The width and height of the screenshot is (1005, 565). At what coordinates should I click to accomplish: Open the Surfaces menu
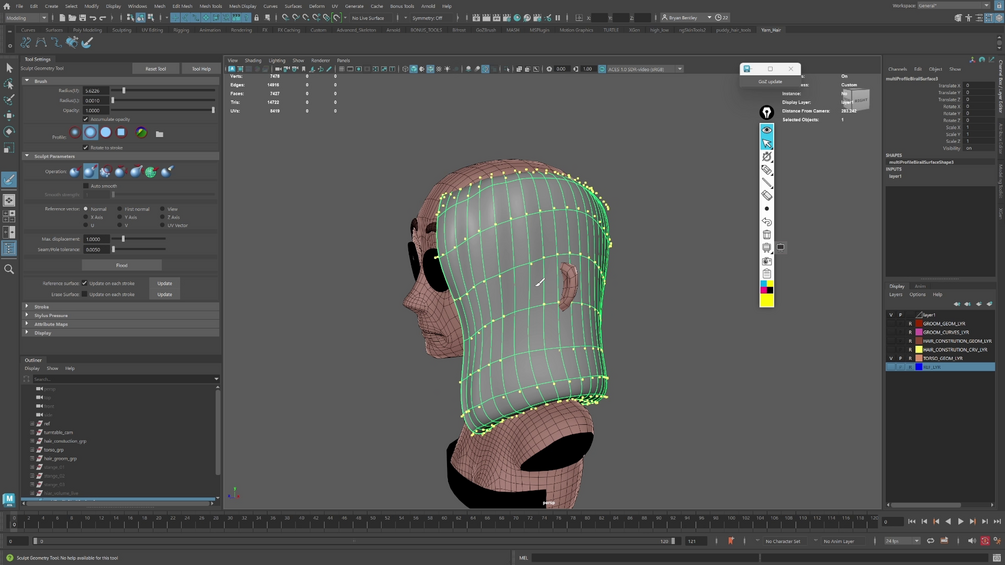[293, 6]
